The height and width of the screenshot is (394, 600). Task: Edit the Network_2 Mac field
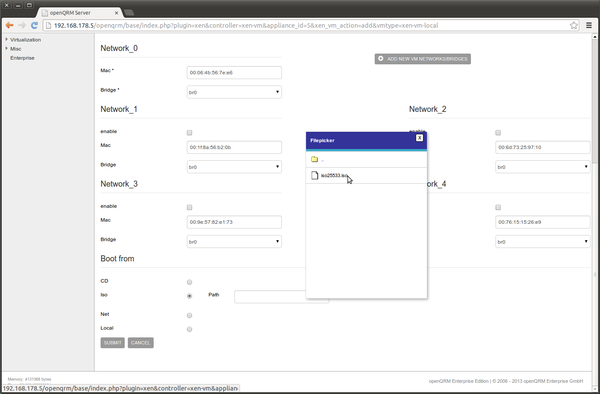(543, 147)
